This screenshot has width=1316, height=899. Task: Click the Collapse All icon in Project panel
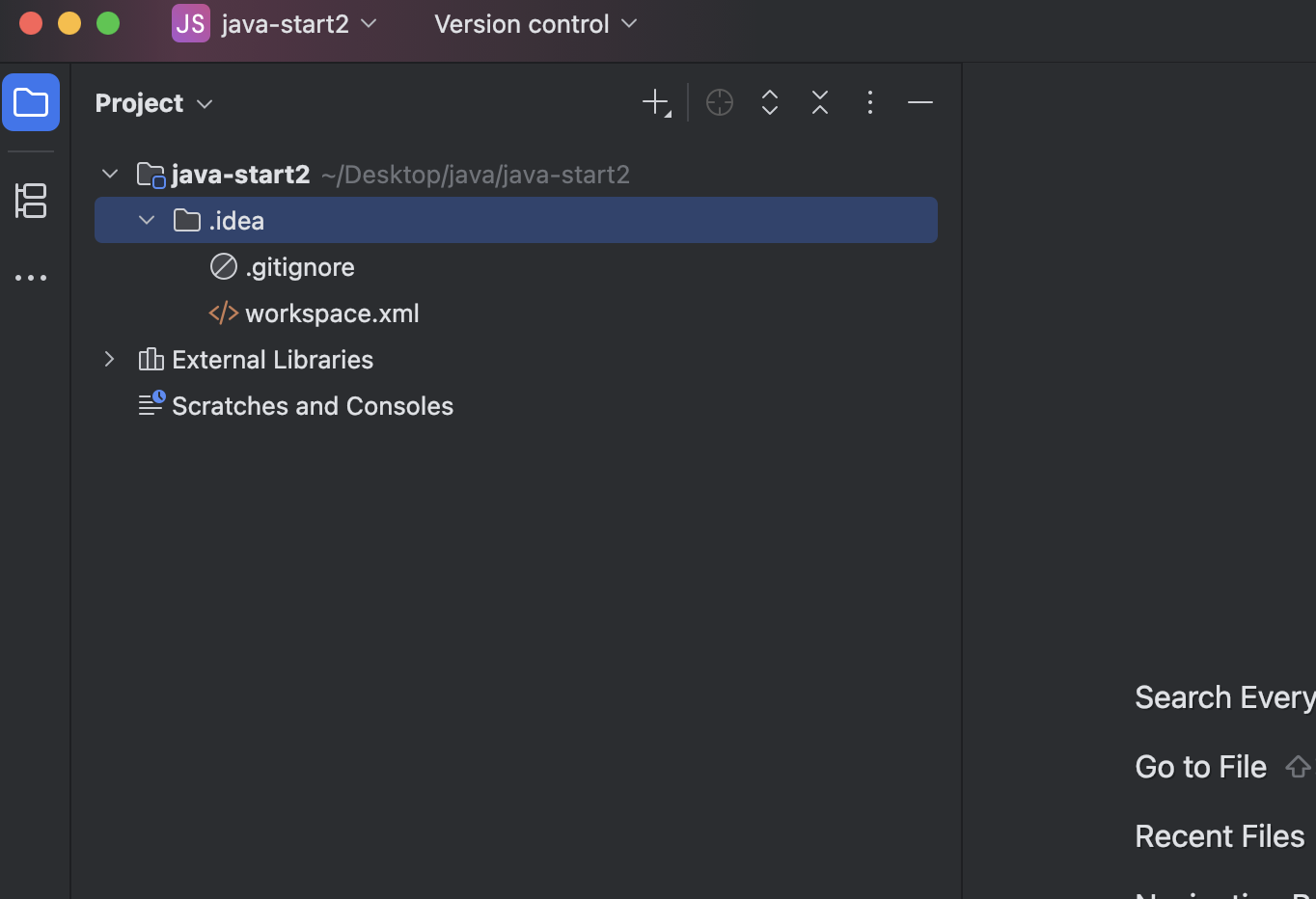pos(820,102)
